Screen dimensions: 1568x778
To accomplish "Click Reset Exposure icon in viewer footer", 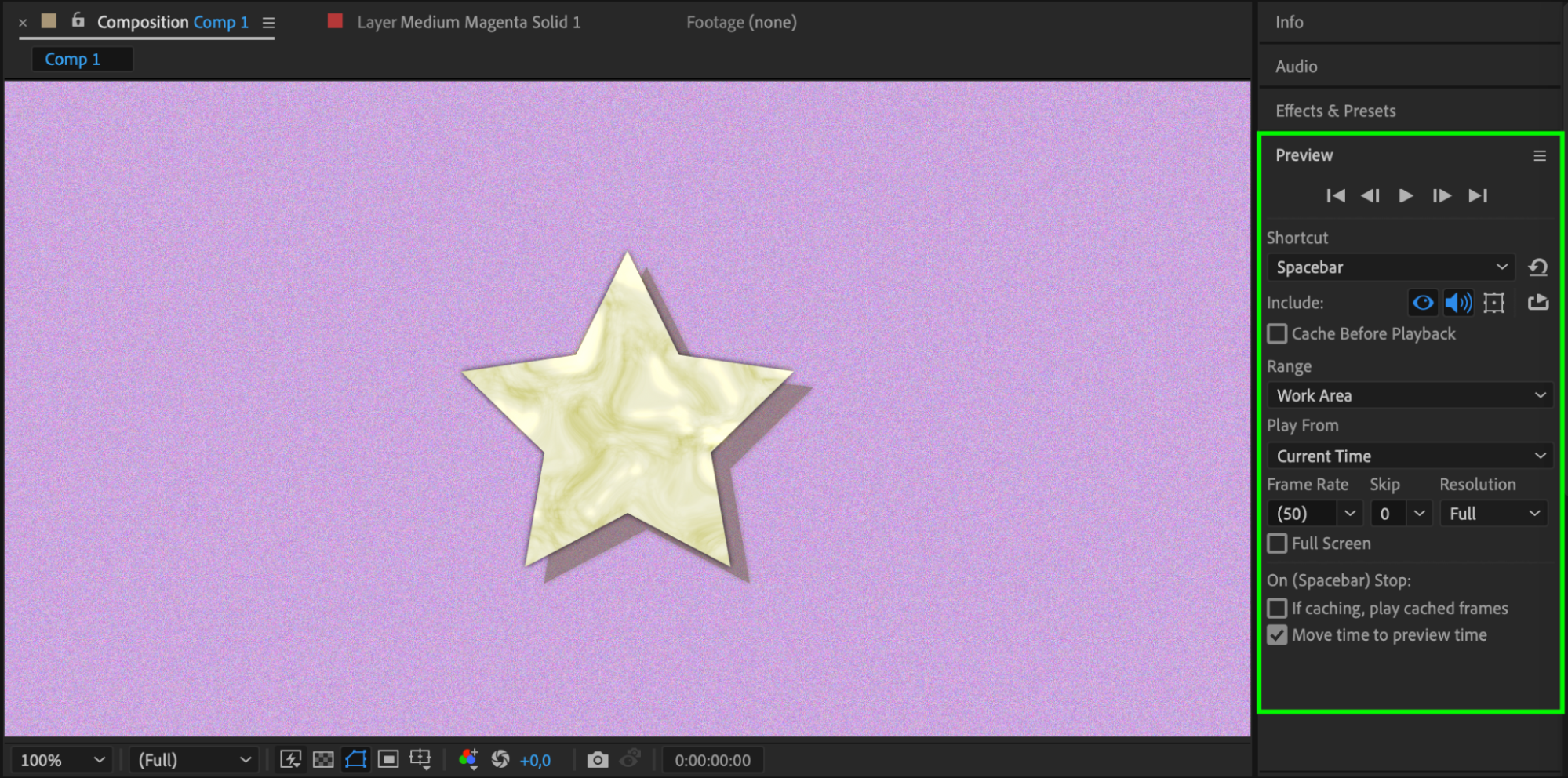I will coord(500,759).
